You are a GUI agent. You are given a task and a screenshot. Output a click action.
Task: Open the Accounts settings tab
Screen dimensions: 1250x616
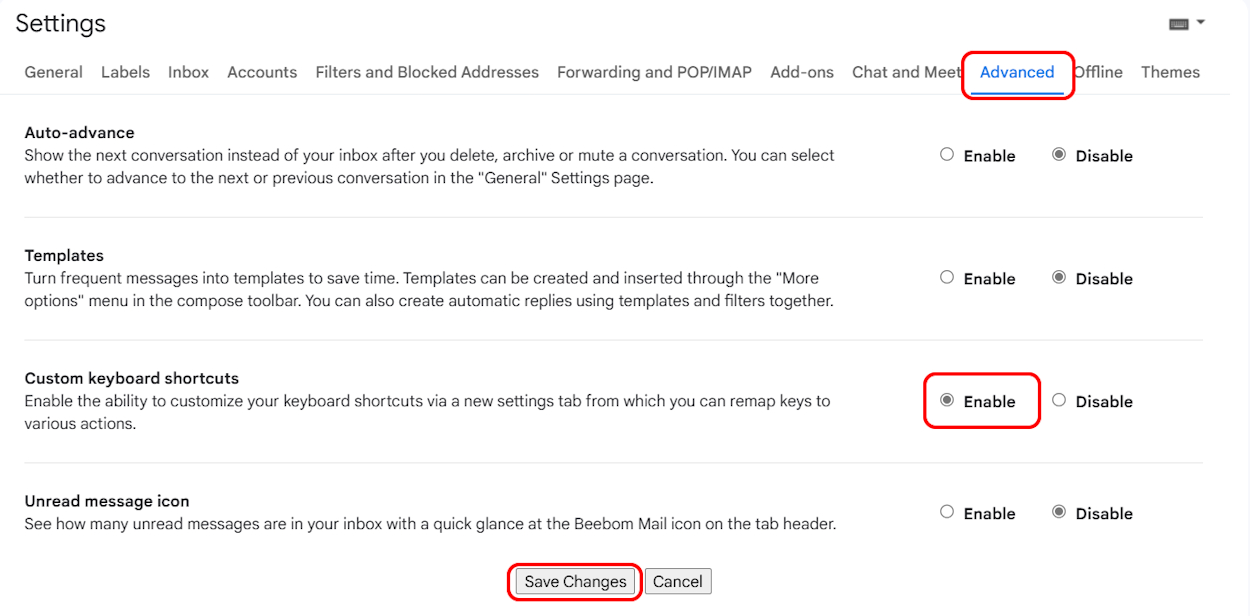pyautogui.click(x=262, y=72)
